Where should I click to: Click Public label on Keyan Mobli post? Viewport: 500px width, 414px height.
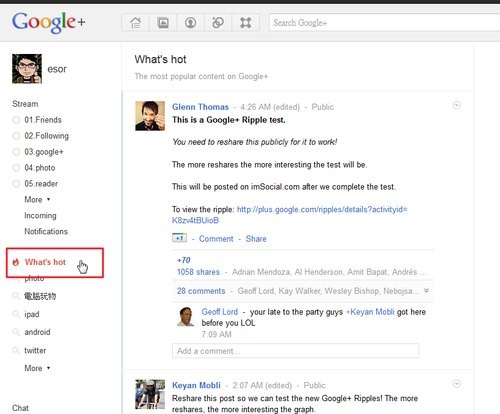[x=315, y=385]
